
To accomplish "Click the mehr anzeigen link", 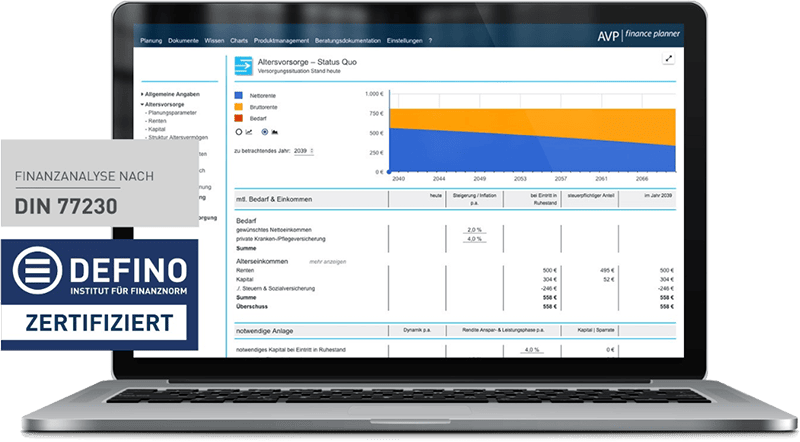I will tap(328, 262).
